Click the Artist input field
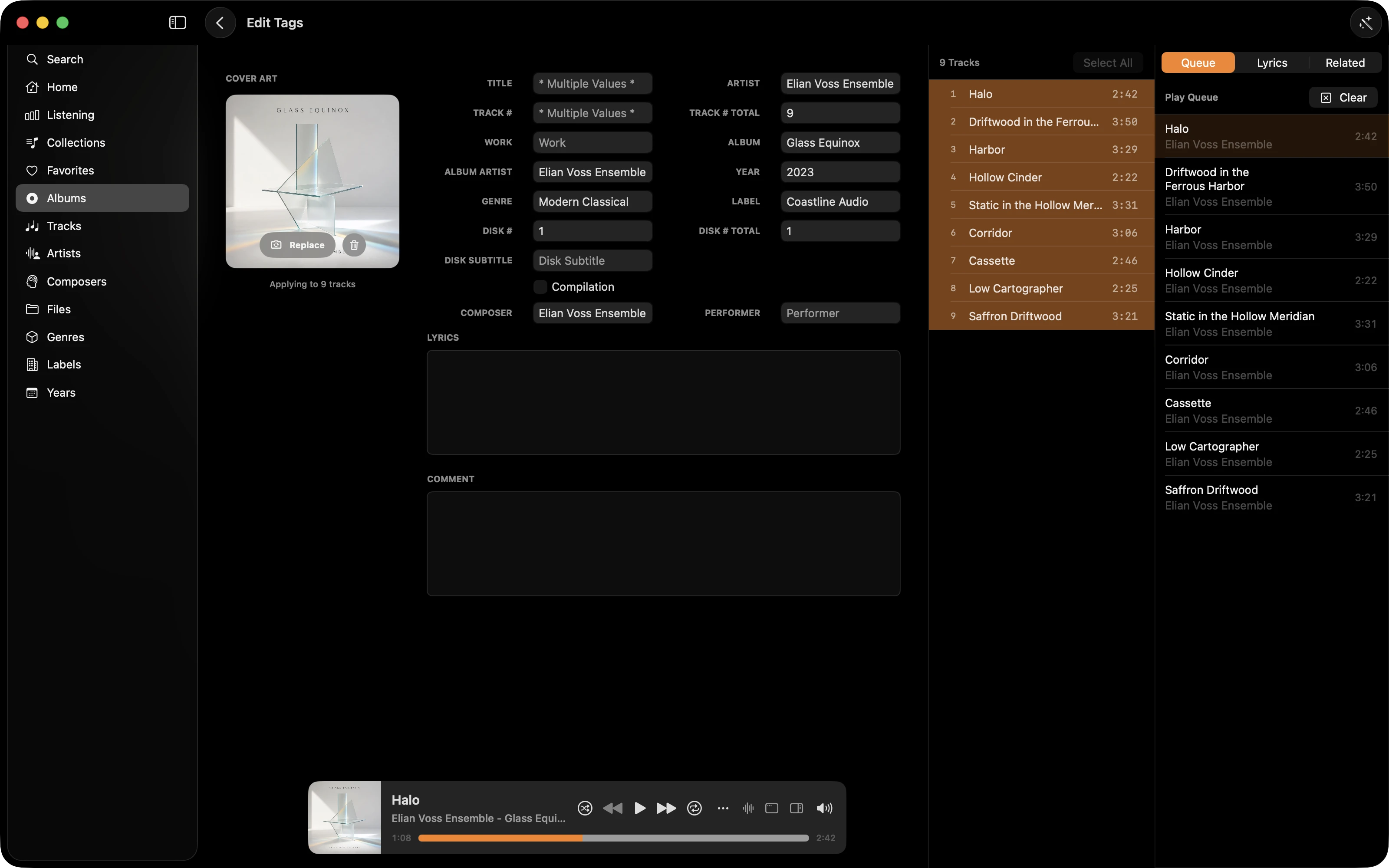1389x868 pixels. tap(840, 84)
